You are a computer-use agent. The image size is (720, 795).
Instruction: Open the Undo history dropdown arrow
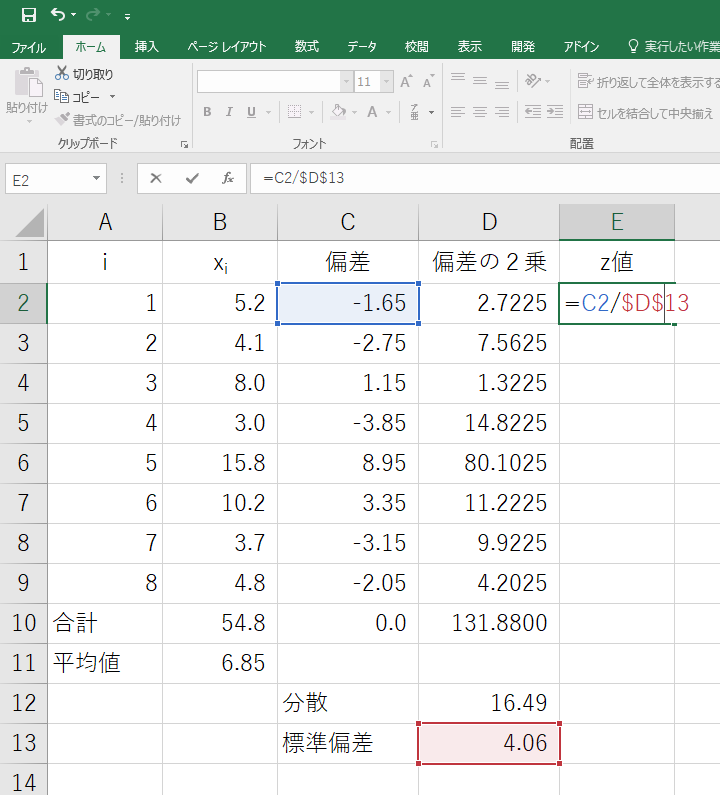[74, 15]
